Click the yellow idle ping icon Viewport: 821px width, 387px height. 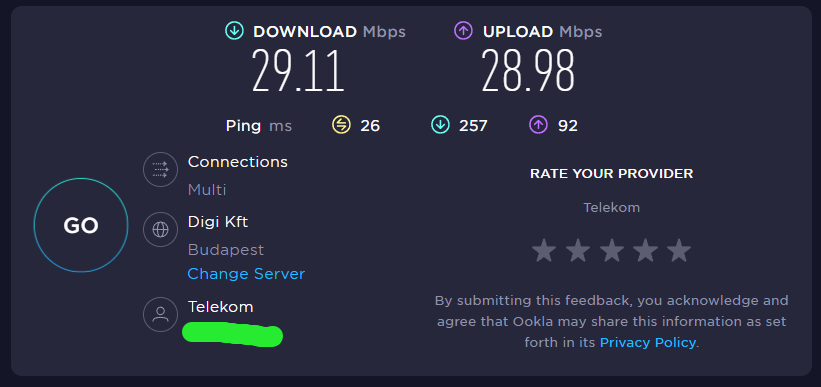click(x=341, y=125)
